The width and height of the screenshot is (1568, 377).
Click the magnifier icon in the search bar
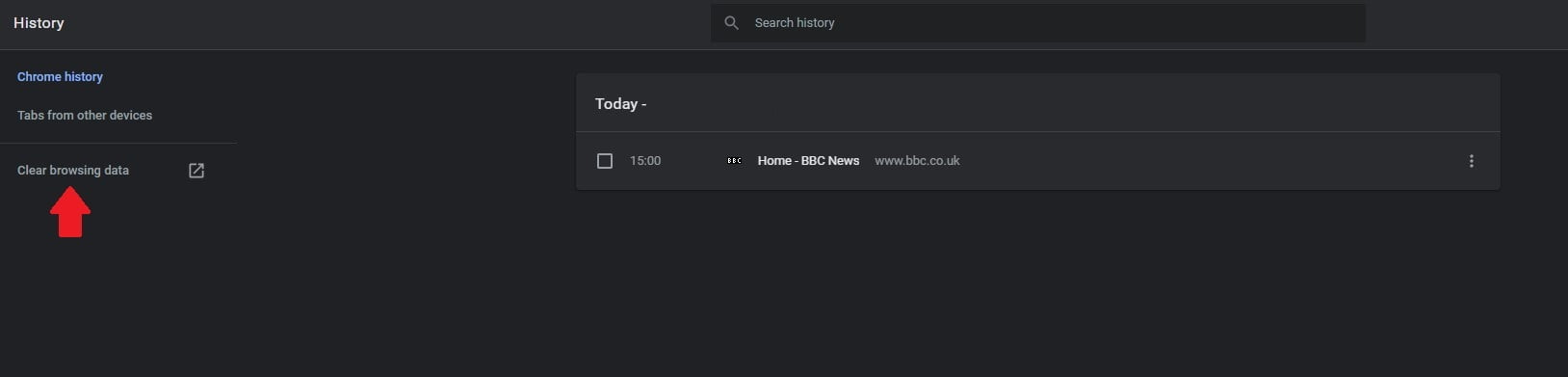[x=732, y=23]
